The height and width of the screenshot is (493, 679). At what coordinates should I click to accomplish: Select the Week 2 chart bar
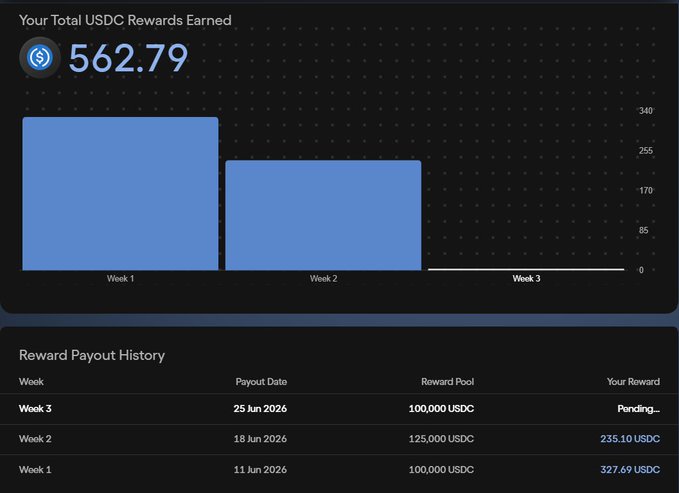pos(323,215)
